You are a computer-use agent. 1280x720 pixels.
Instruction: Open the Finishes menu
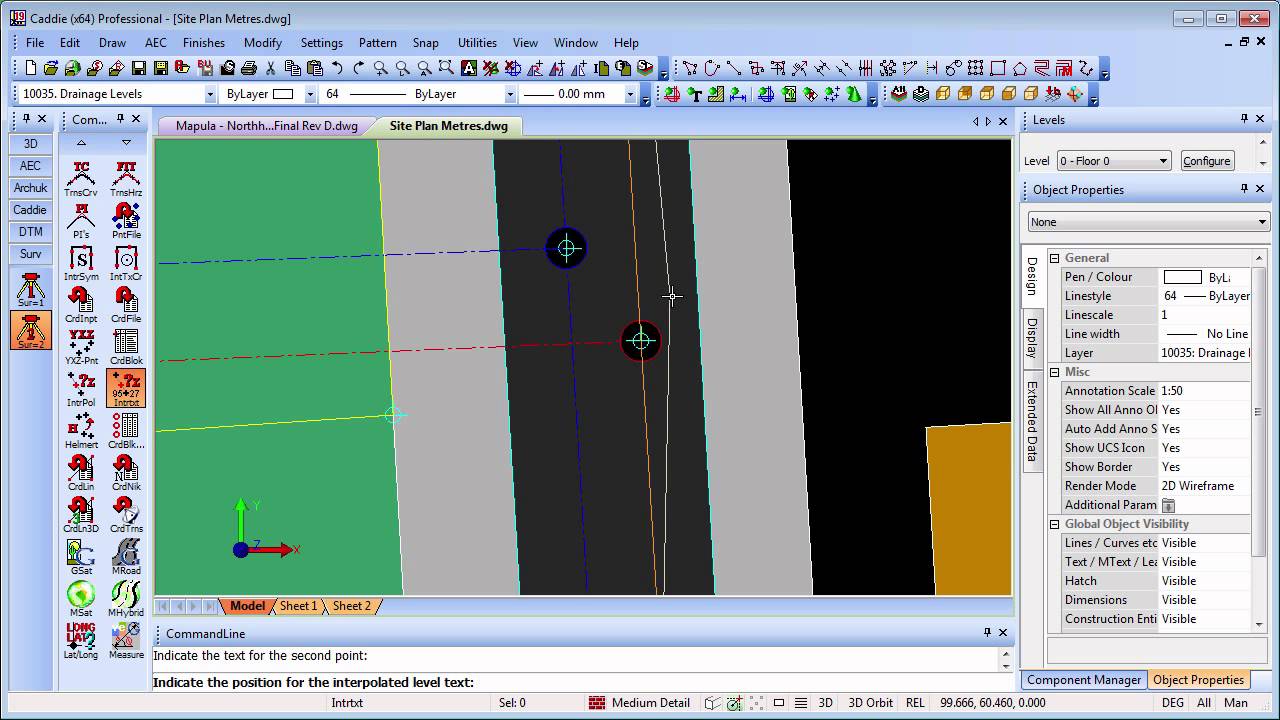click(x=204, y=43)
